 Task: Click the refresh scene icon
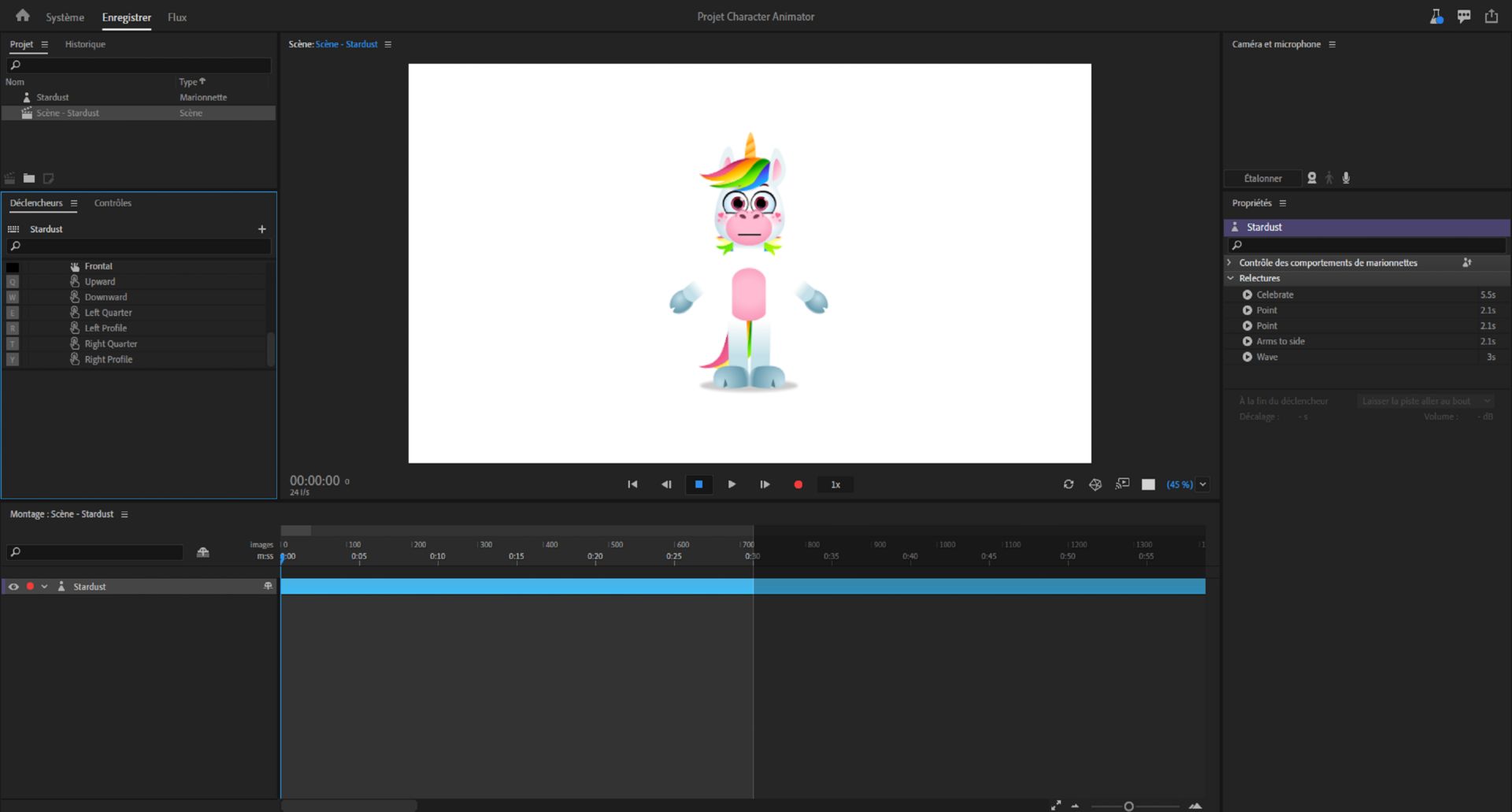click(x=1069, y=484)
